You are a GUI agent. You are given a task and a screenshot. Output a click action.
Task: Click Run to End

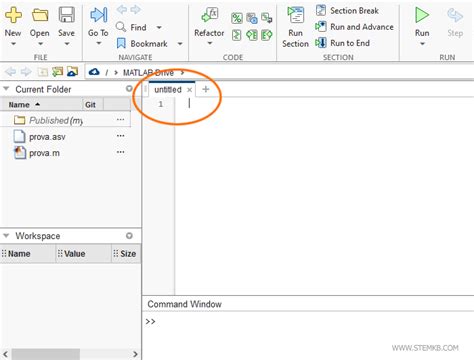343,43
